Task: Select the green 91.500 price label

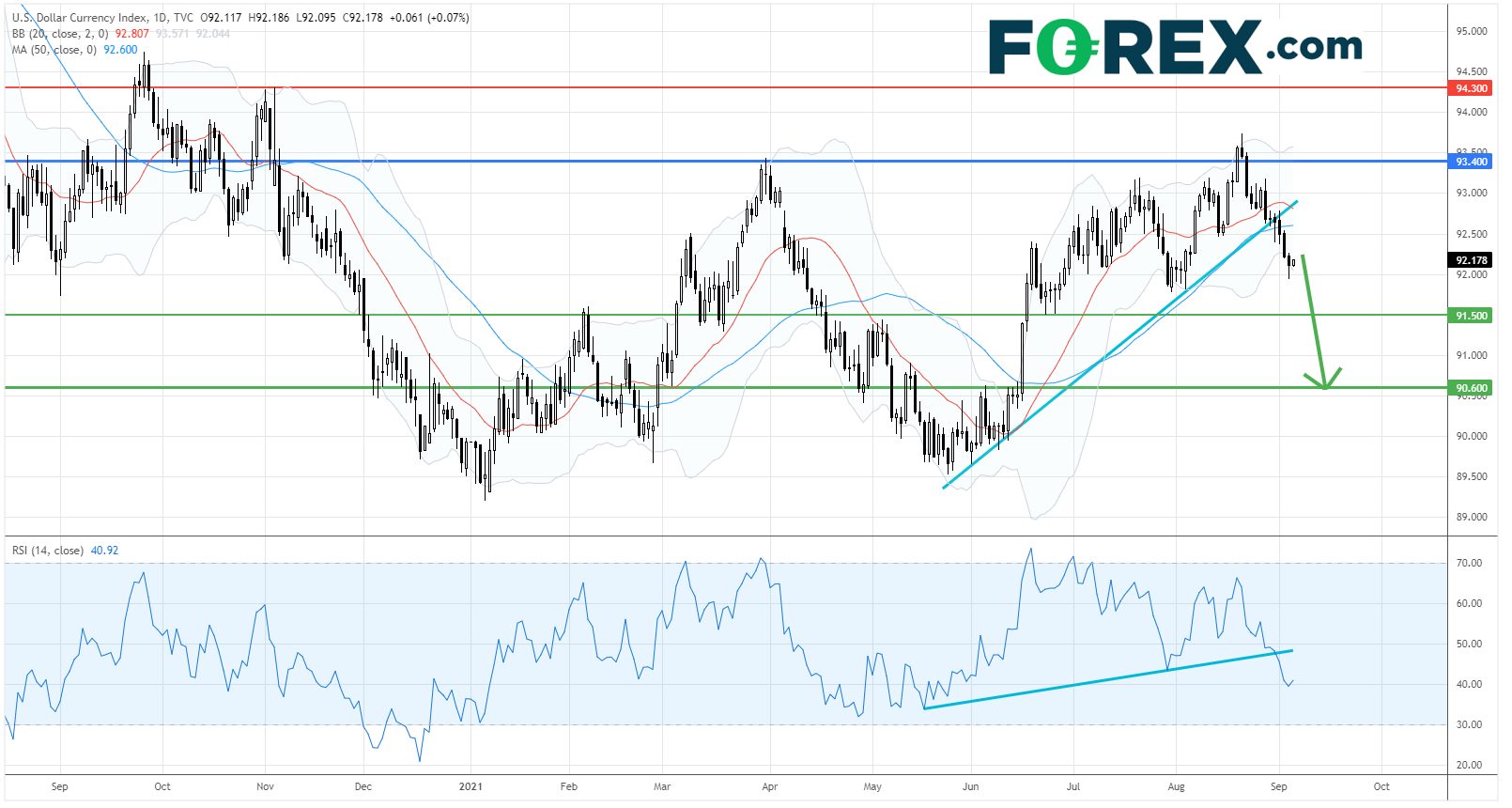Action: [1471, 316]
